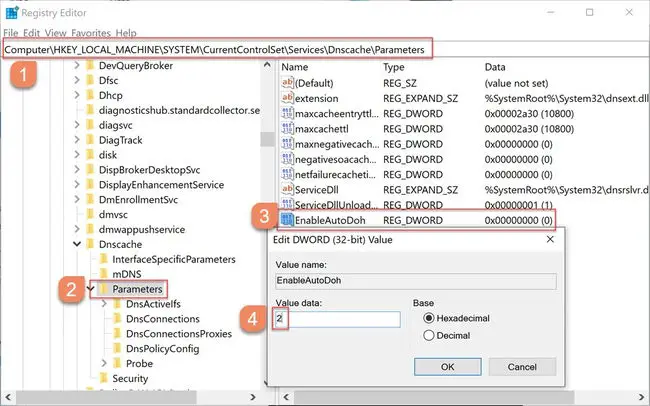650x406 pixels.
Task: Select the diagnosticshub.standardcollector.se key
Action: [179, 110]
